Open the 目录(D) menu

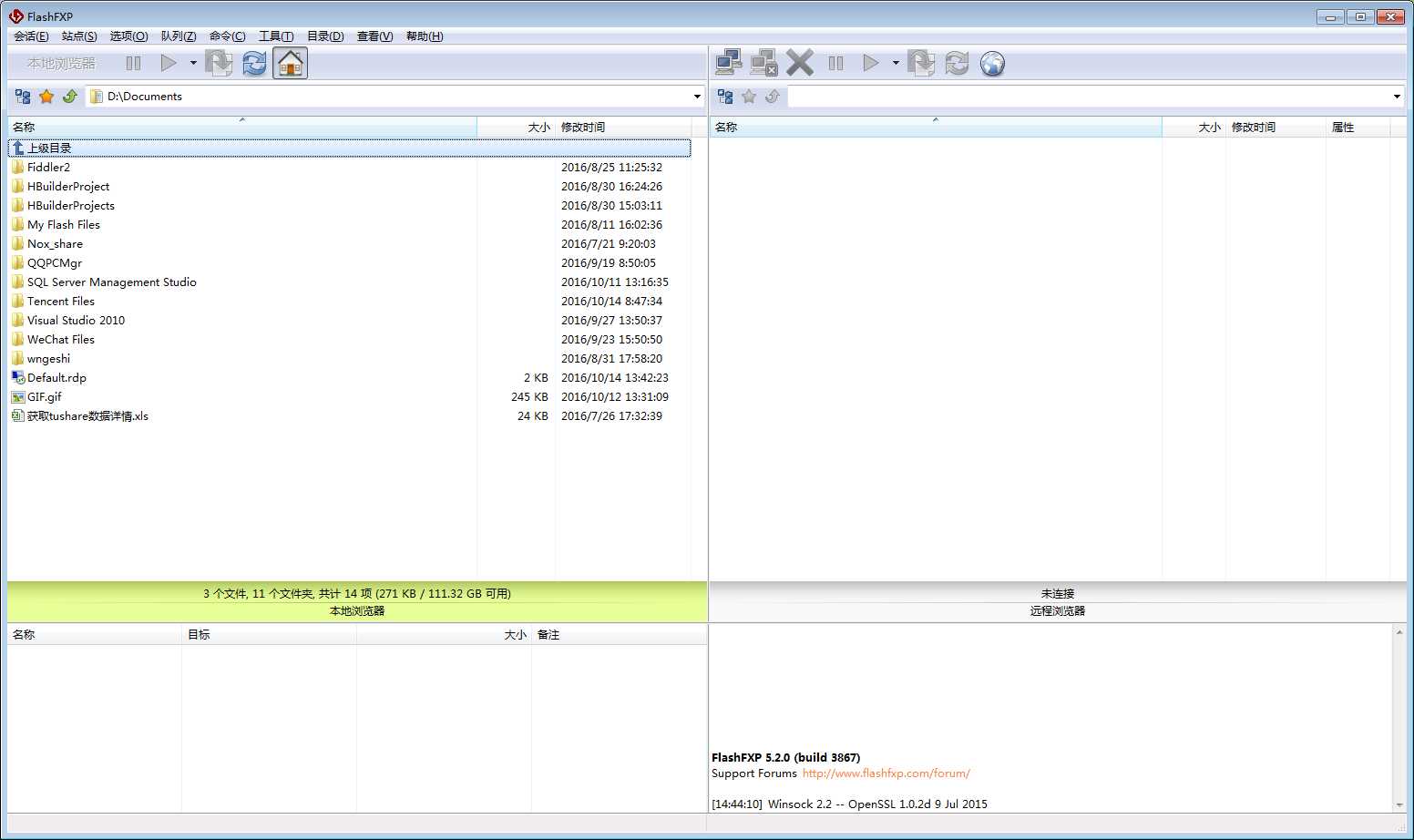pos(325,36)
